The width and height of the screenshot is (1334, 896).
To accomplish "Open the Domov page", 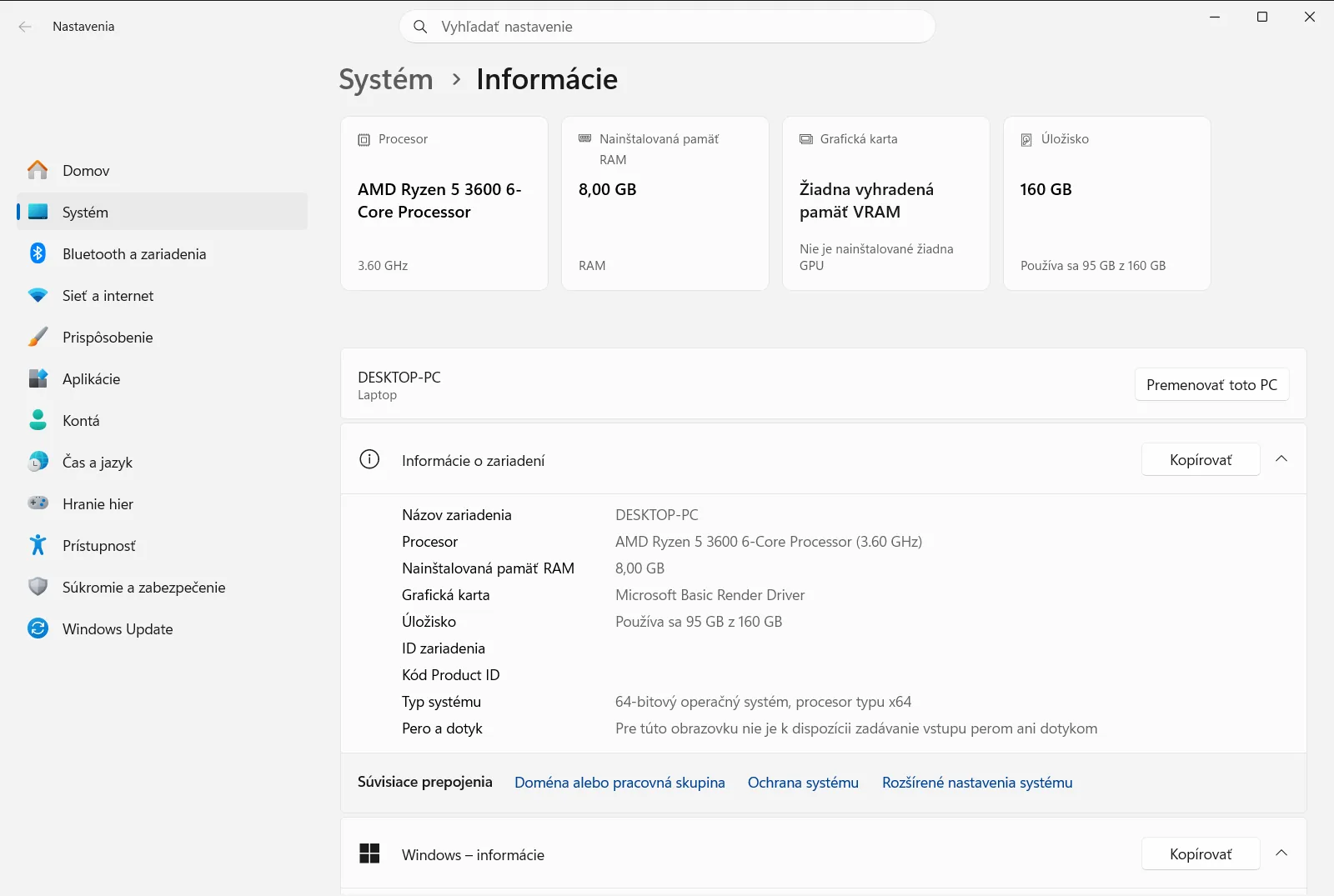I will [162, 170].
